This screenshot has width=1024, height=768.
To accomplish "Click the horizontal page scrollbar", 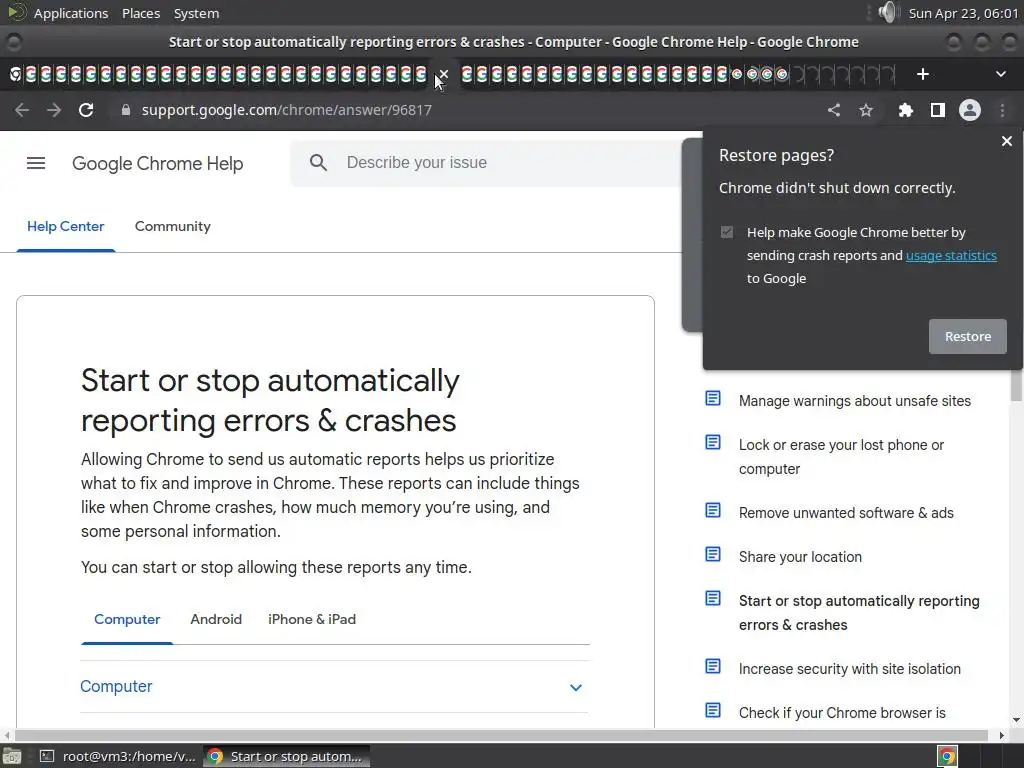I will coord(502,735).
